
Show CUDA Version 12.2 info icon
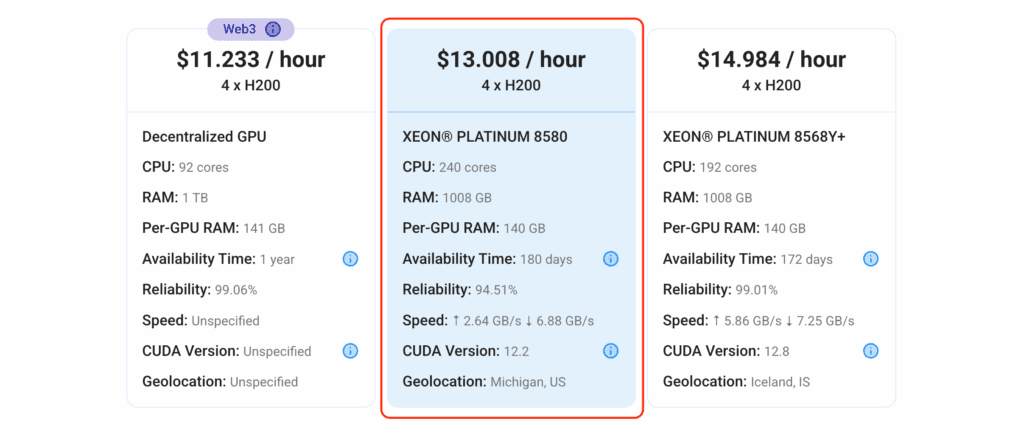tap(611, 351)
